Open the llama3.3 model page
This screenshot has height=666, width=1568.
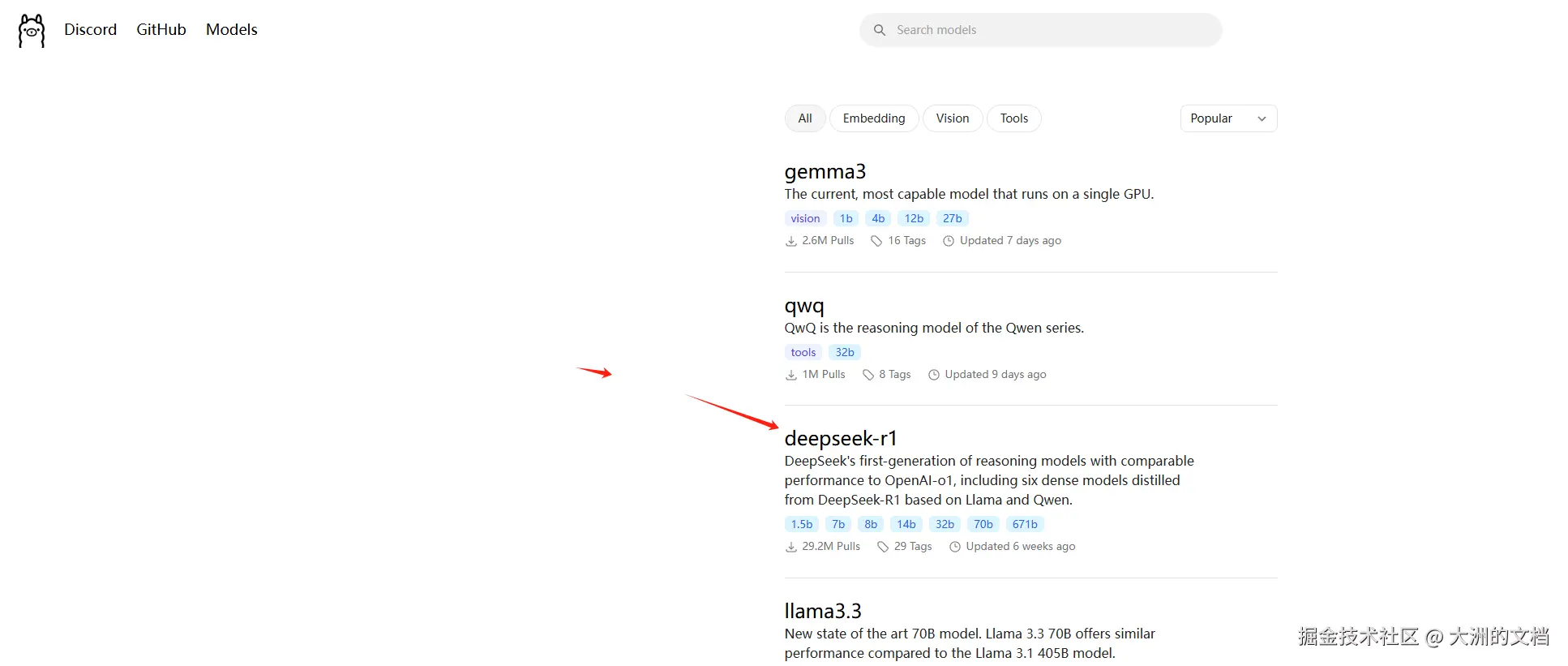(823, 611)
